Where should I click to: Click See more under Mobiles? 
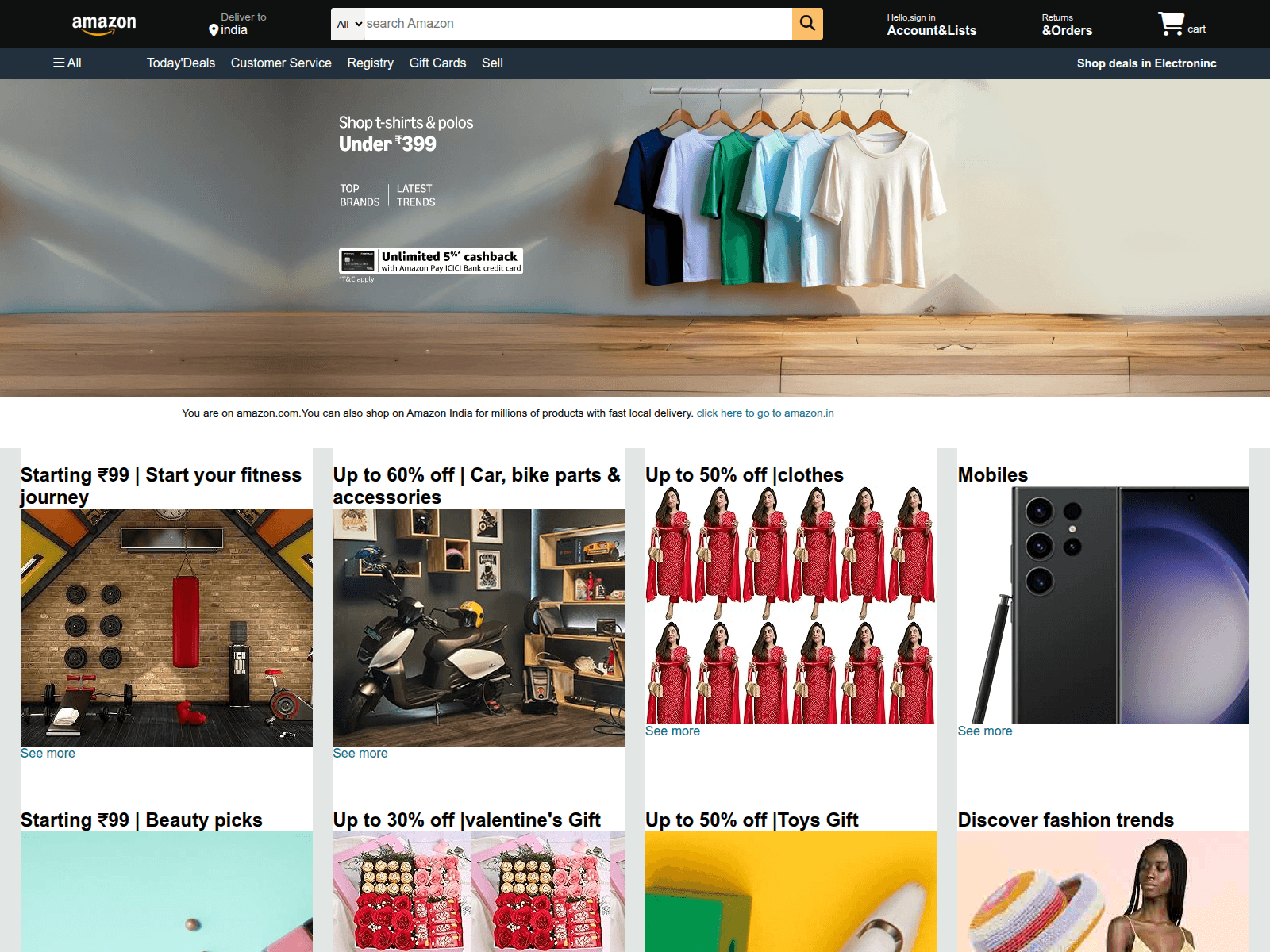pos(984,731)
